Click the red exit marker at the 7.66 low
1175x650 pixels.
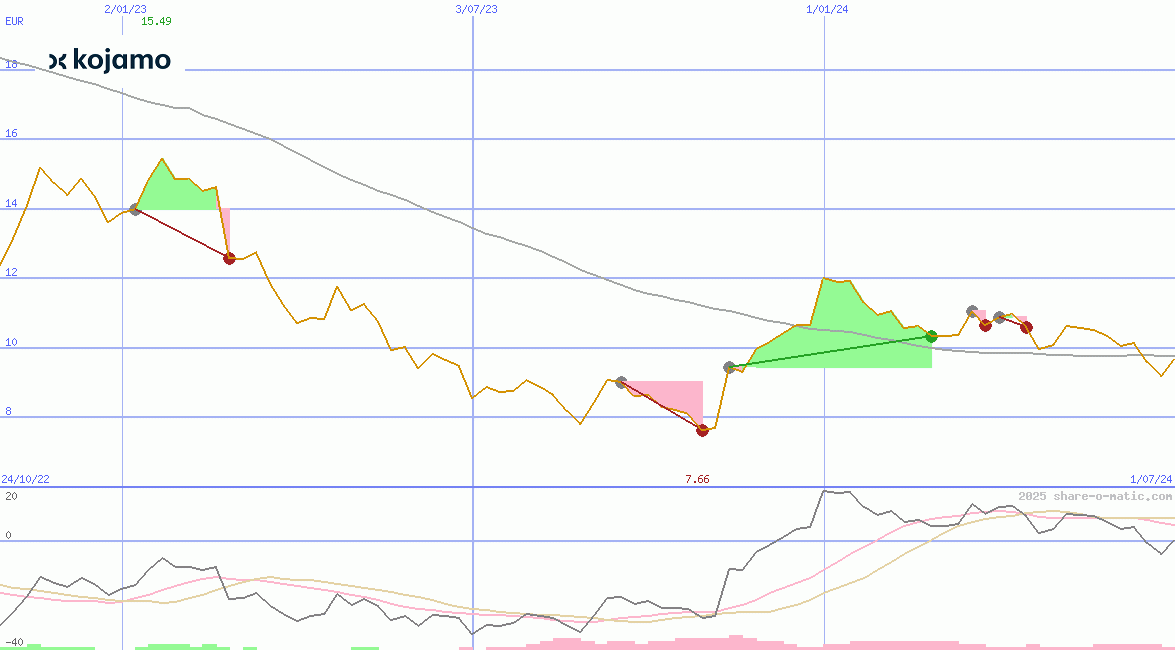click(x=702, y=430)
